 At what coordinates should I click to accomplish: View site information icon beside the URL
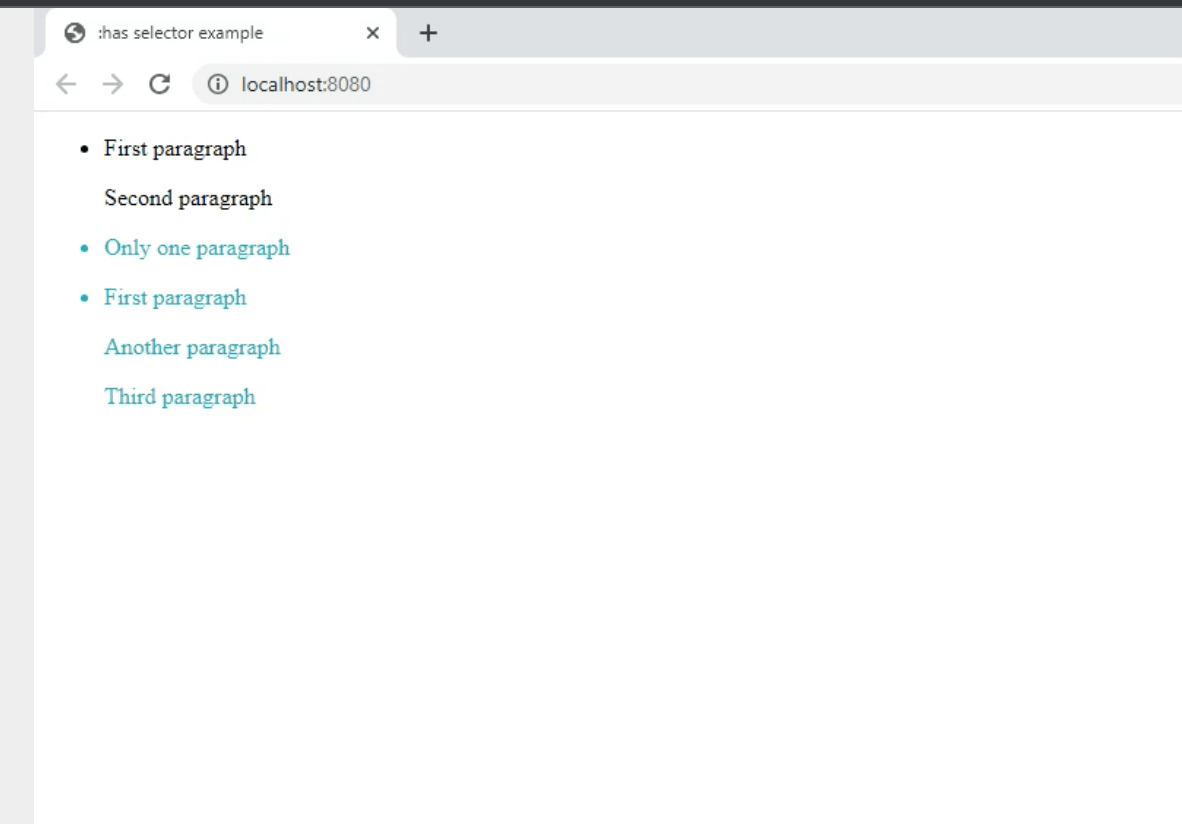217,85
